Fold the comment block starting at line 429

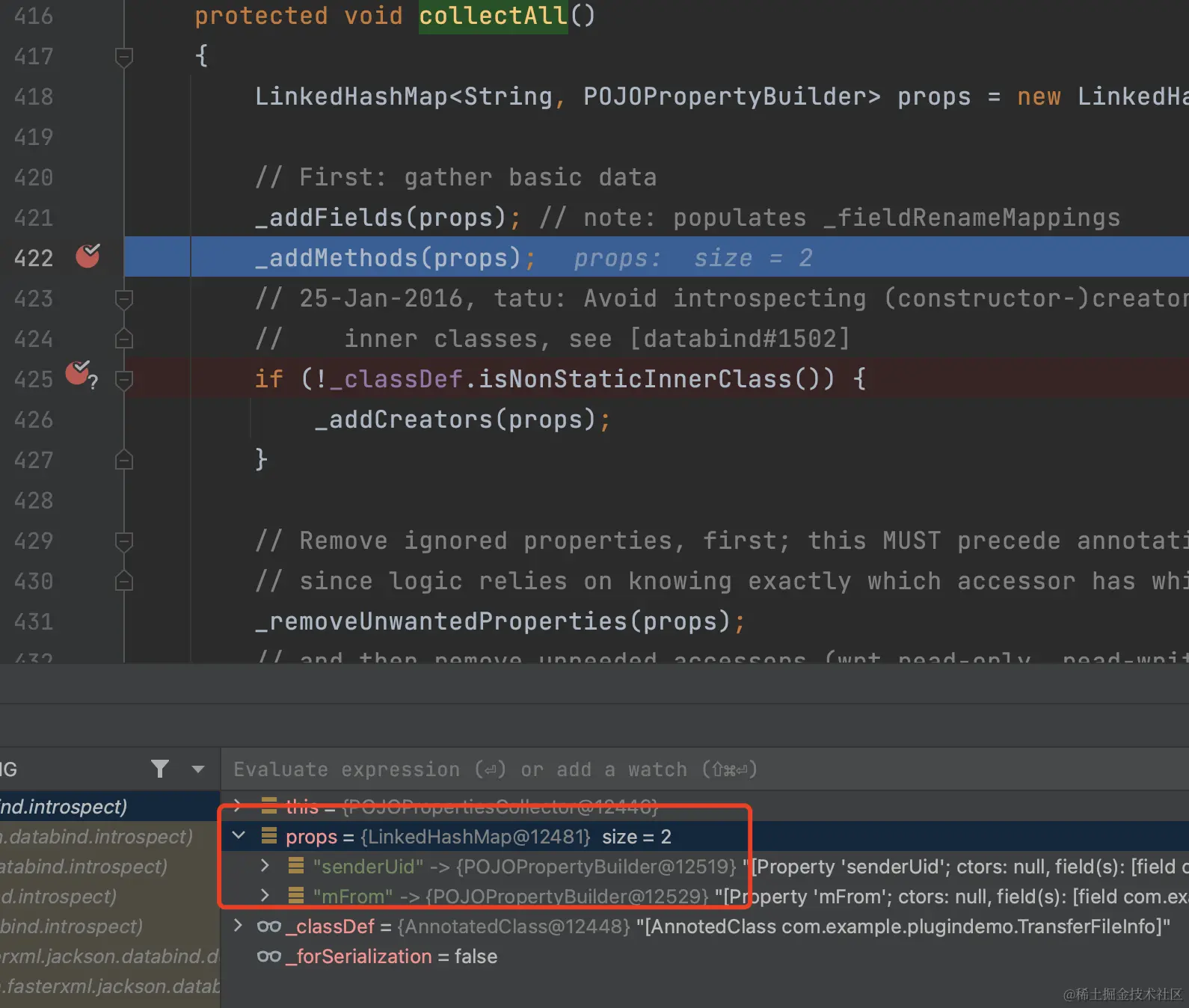click(x=124, y=541)
